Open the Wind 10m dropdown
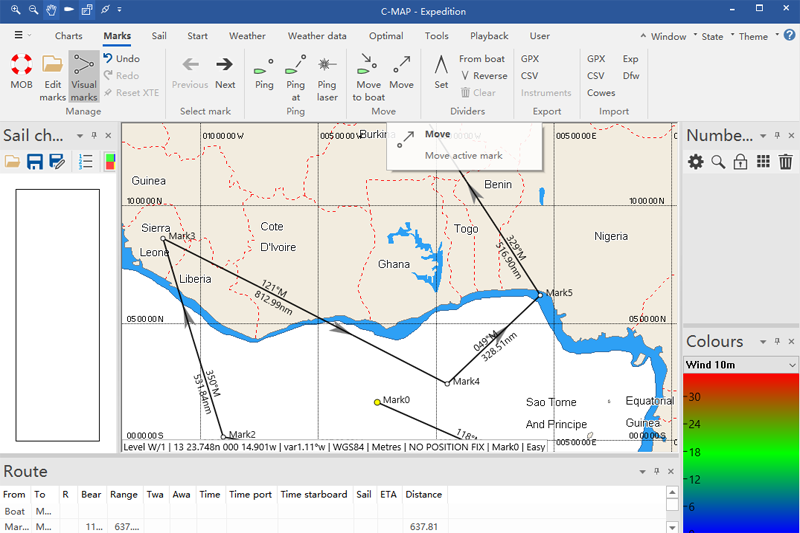 740,365
